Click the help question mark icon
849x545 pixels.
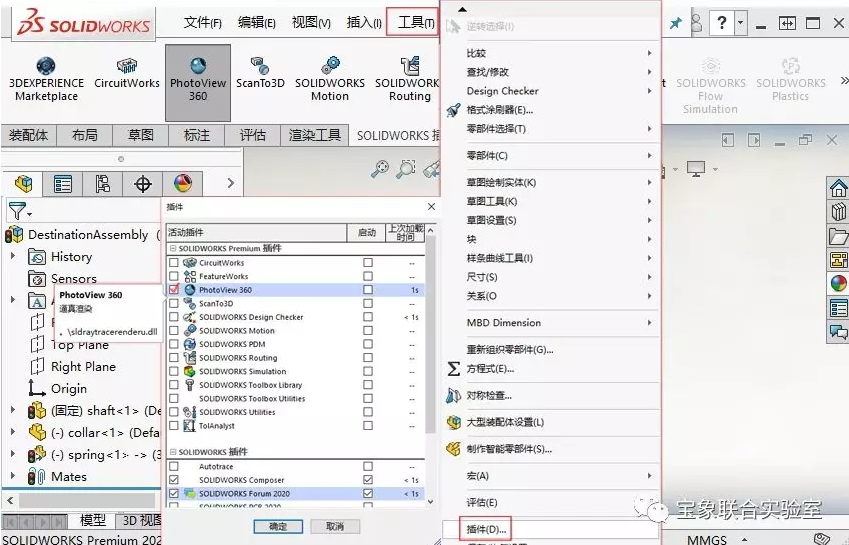point(721,23)
